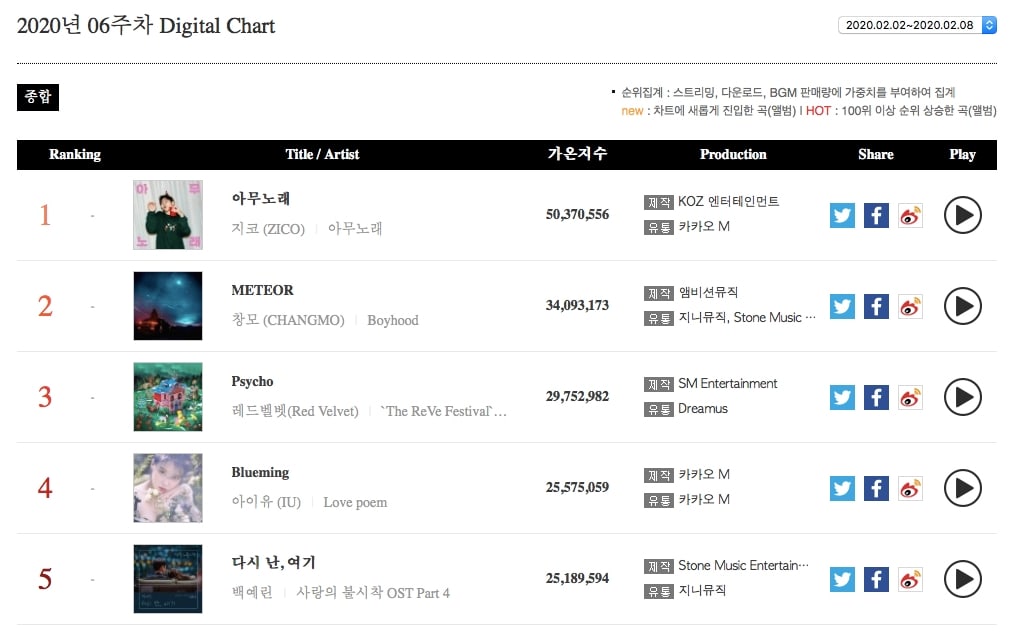
Task: Play the song 아무노래
Action: [962, 215]
